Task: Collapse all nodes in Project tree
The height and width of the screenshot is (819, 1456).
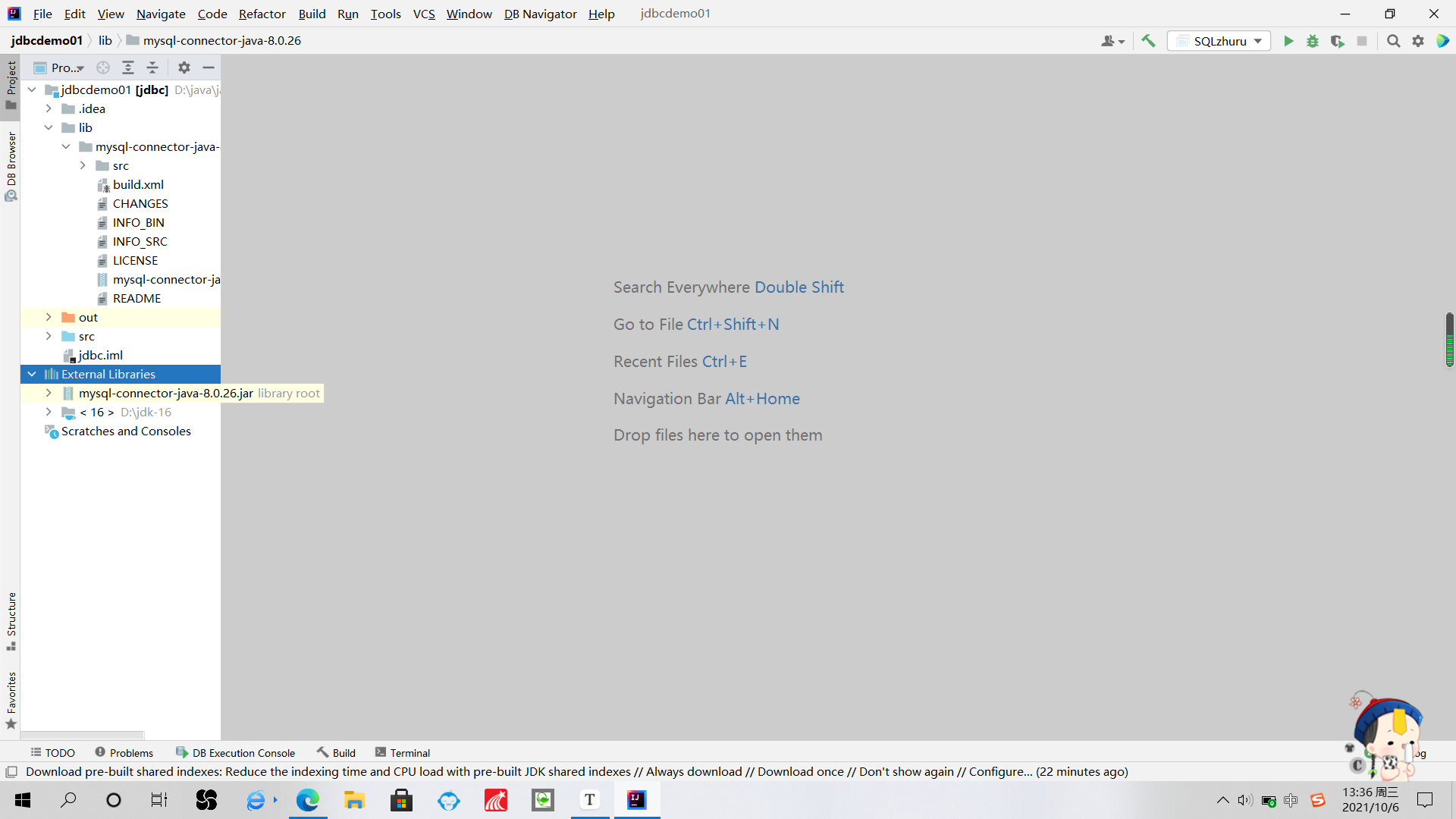Action: click(152, 67)
